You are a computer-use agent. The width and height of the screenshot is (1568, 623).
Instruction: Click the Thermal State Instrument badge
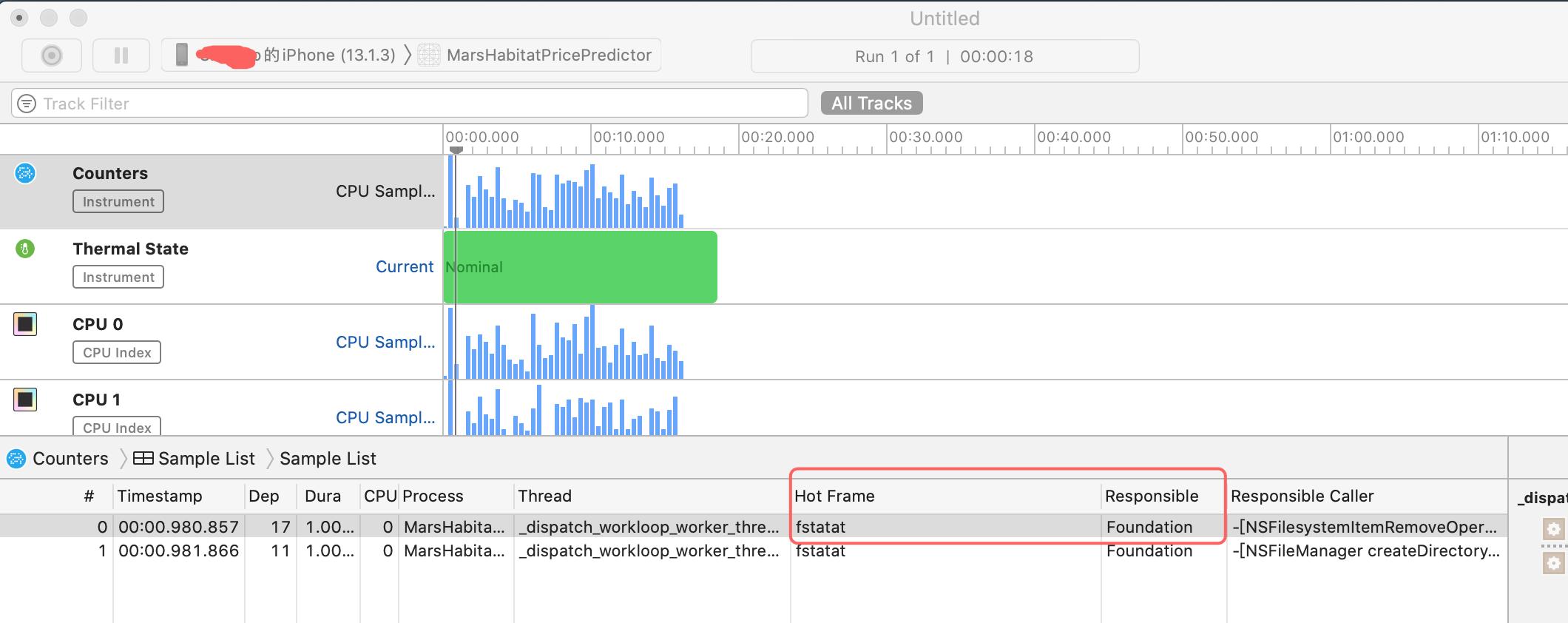pos(118,277)
